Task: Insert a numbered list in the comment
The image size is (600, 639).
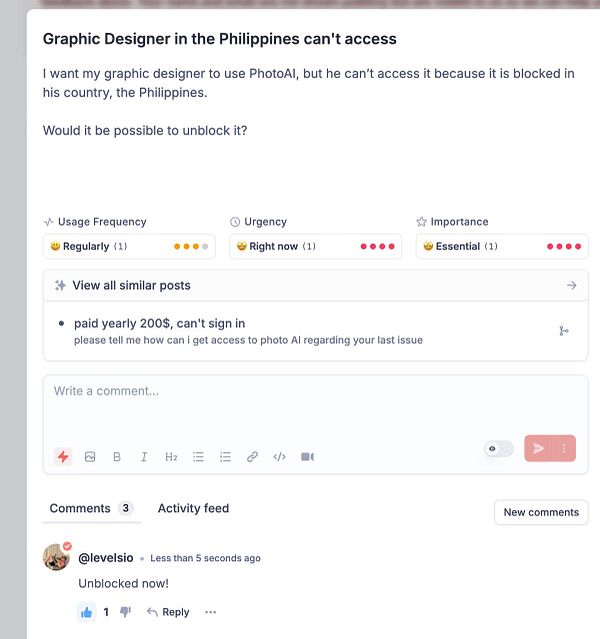Action: [x=225, y=457]
